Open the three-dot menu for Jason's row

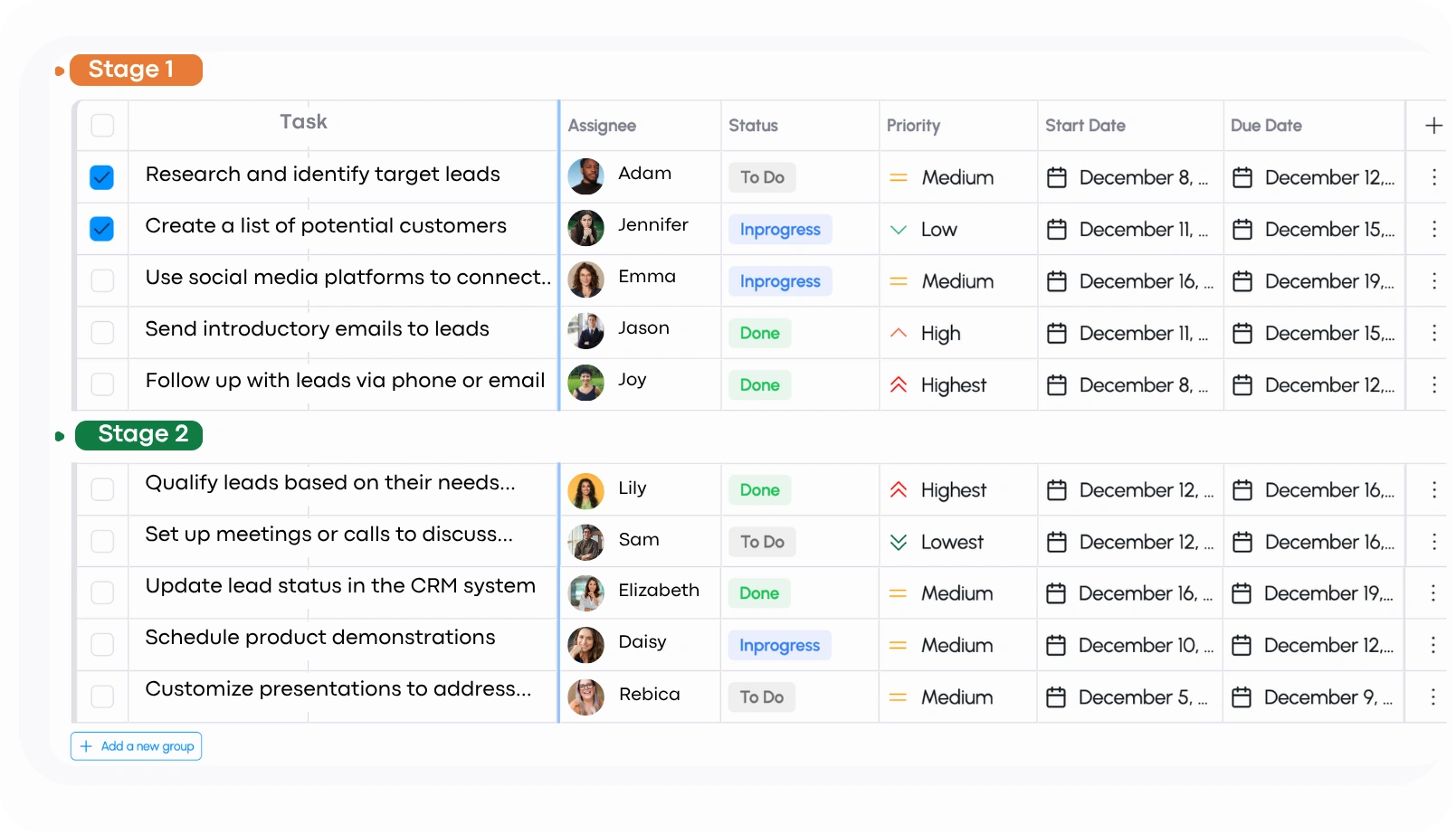tap(1434, 333)
